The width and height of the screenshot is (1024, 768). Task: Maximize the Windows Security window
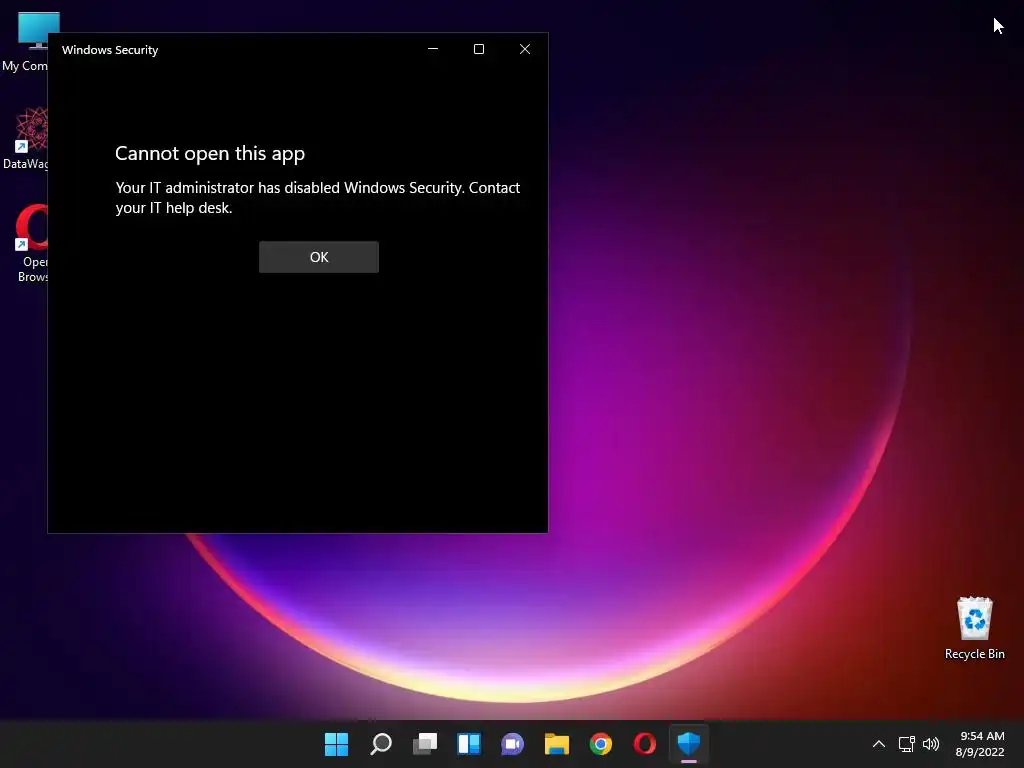479,49
